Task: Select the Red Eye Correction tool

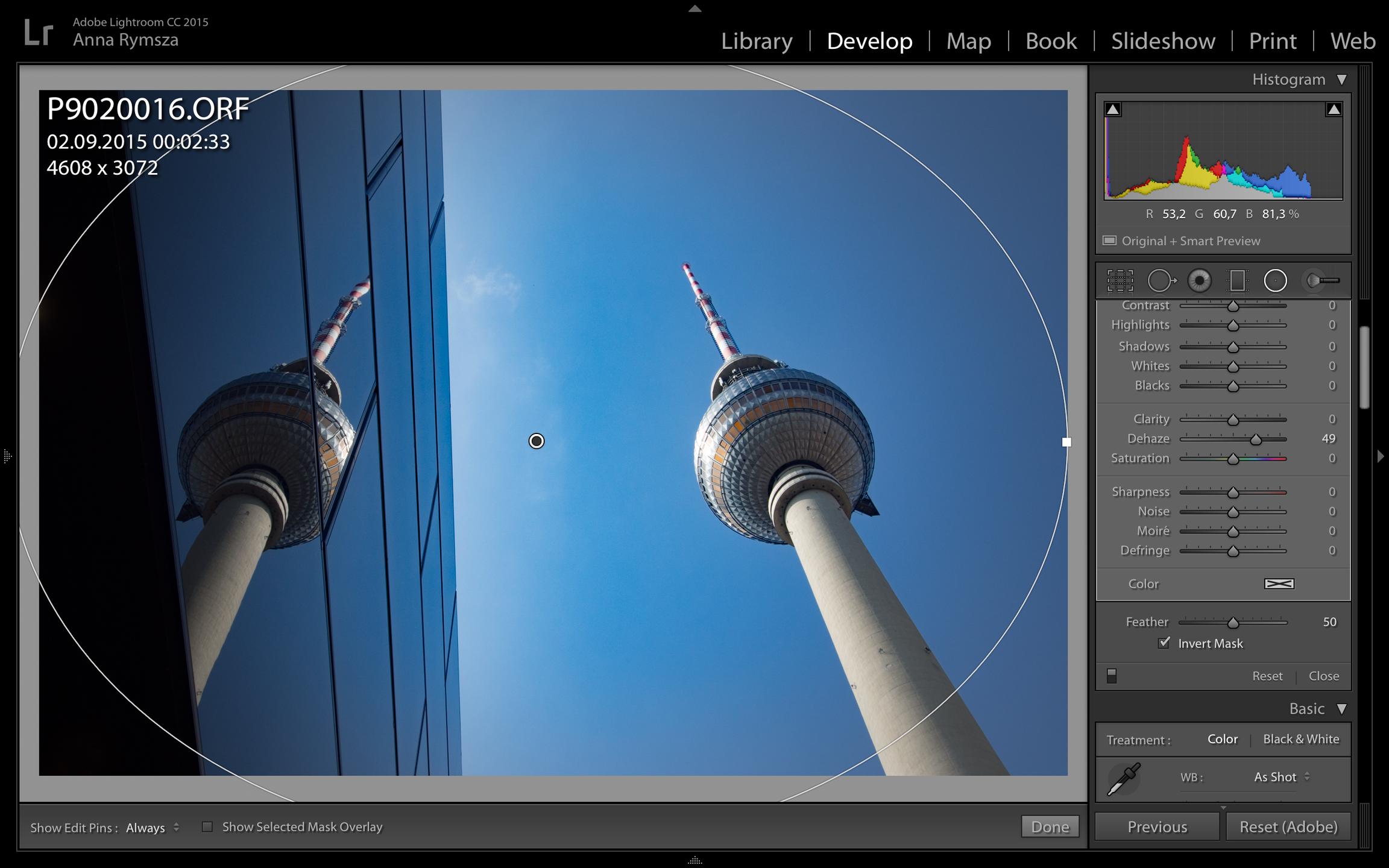Action: coord(1200,280)
